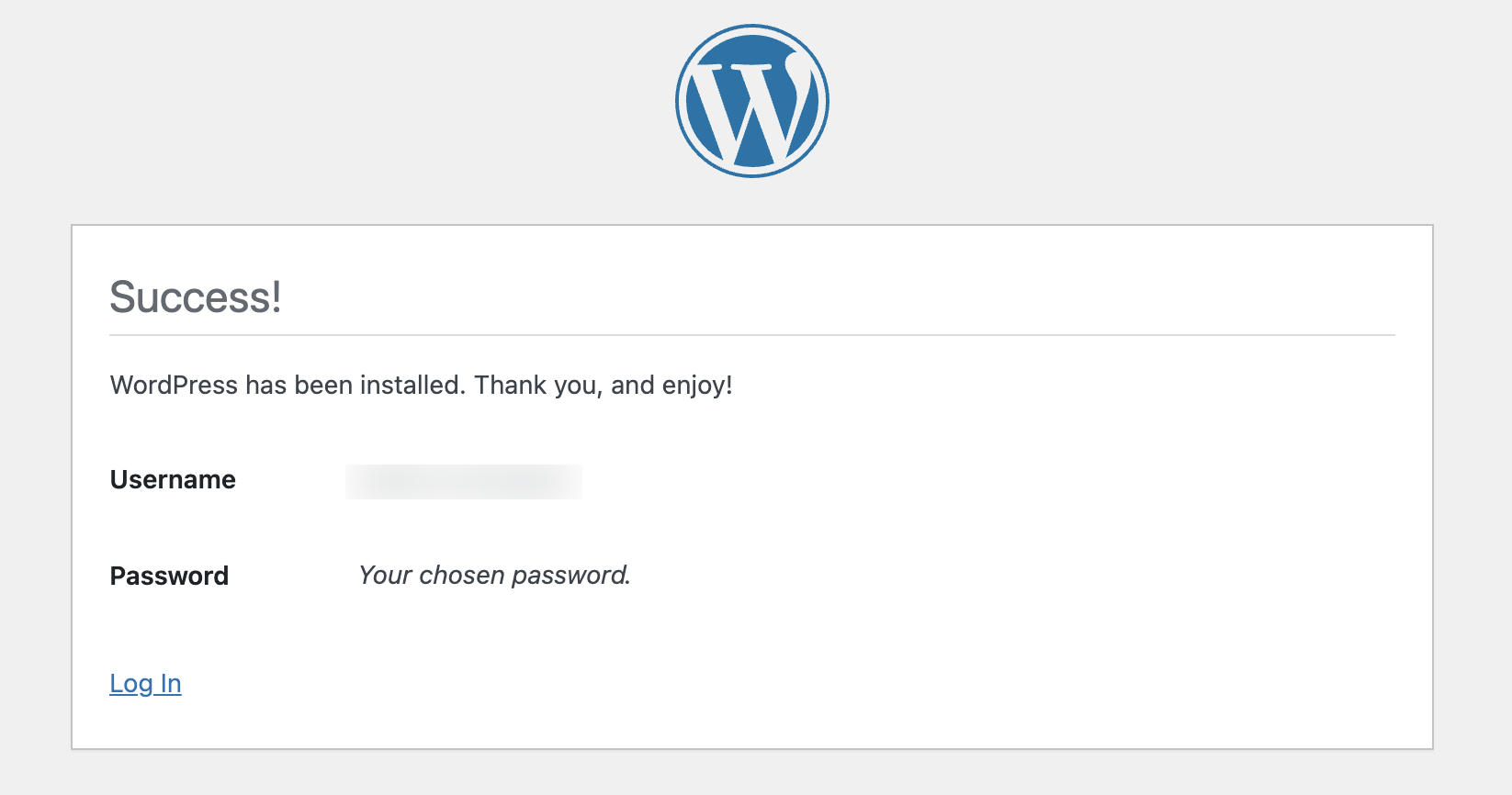Select the Username label
Screen dimensions: 1512x795
click(x=172, y=478)
